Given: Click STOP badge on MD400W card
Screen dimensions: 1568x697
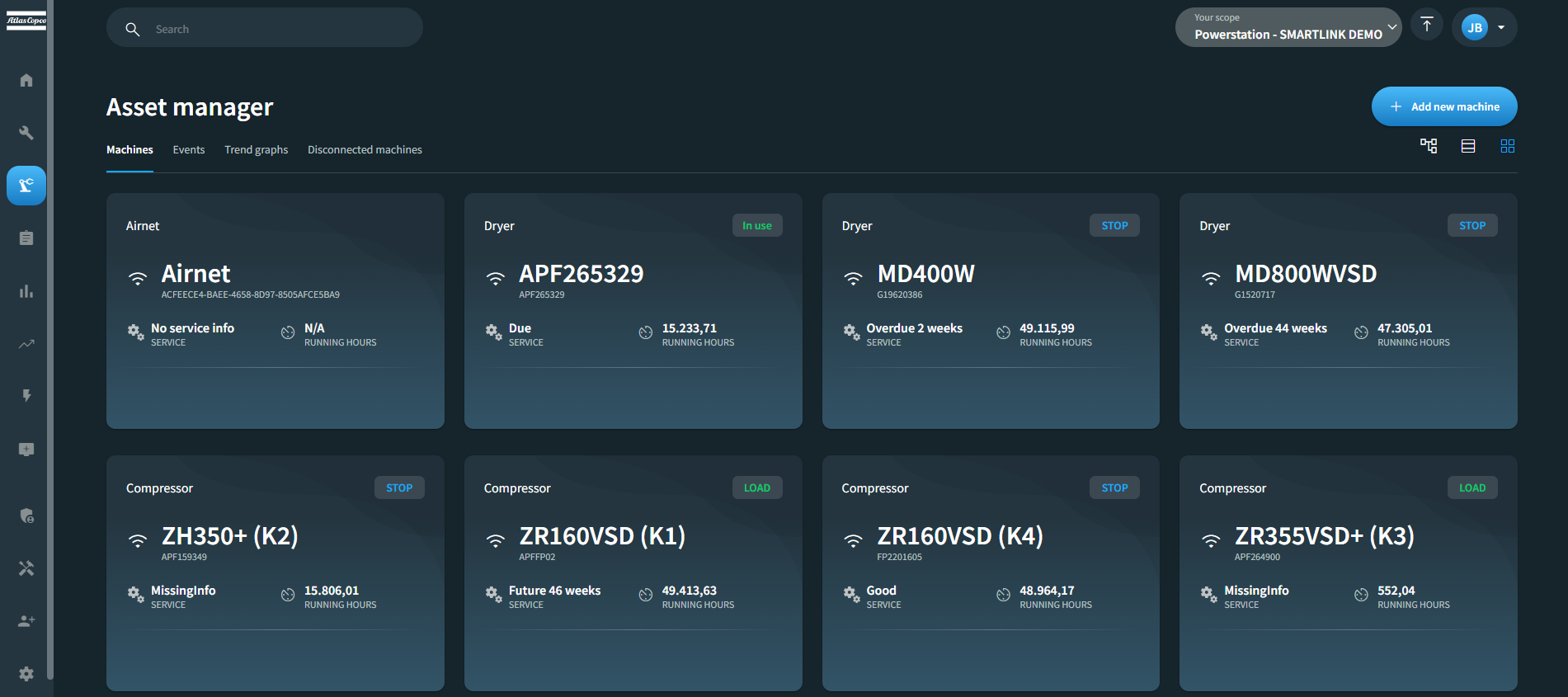Looking at the screenshot, I should click(x=1114, y=225).
